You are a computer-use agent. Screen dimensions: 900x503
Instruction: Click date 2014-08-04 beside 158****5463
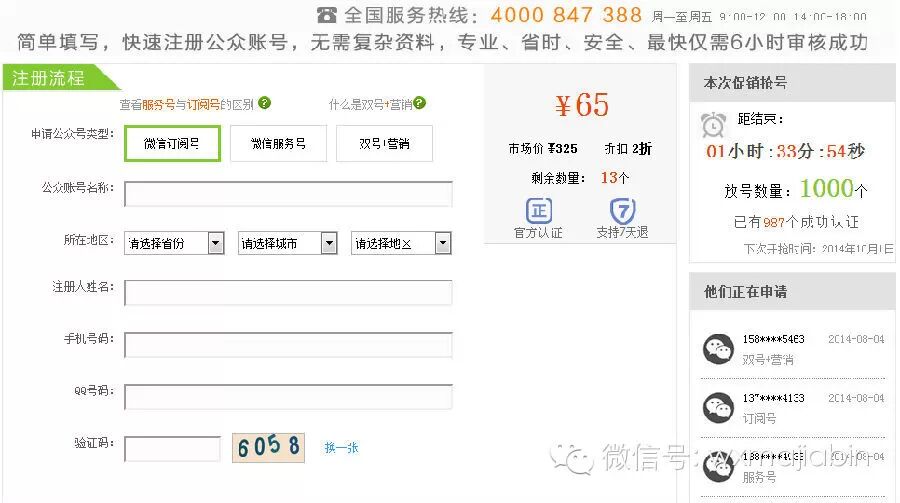[x=856, y=339]
